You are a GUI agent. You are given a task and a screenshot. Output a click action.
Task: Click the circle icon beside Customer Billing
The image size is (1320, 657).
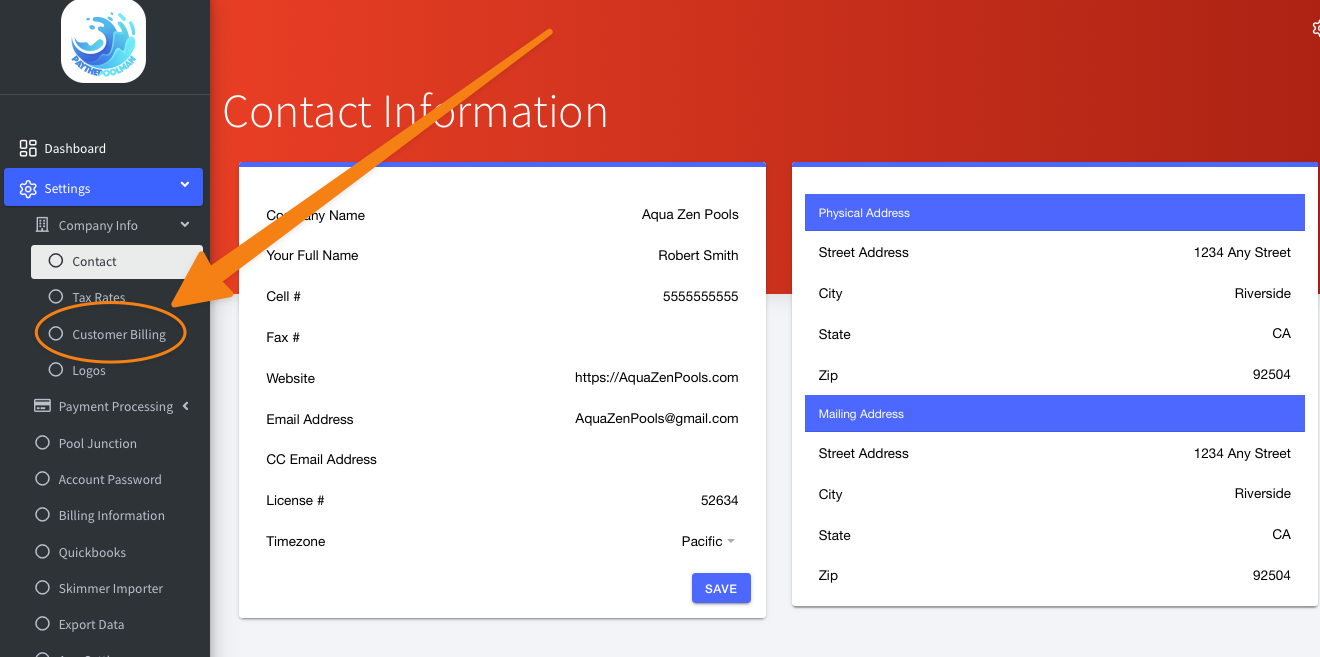[56, 334]
